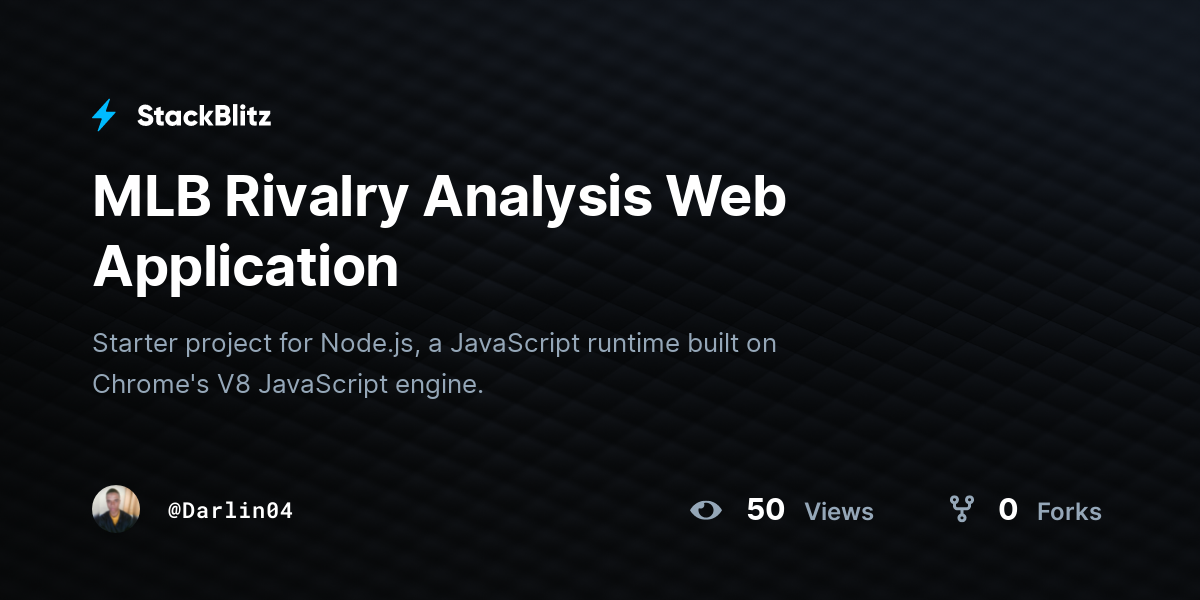
Task: Click the 0 forks number
Action: [x=1008, y=510]
